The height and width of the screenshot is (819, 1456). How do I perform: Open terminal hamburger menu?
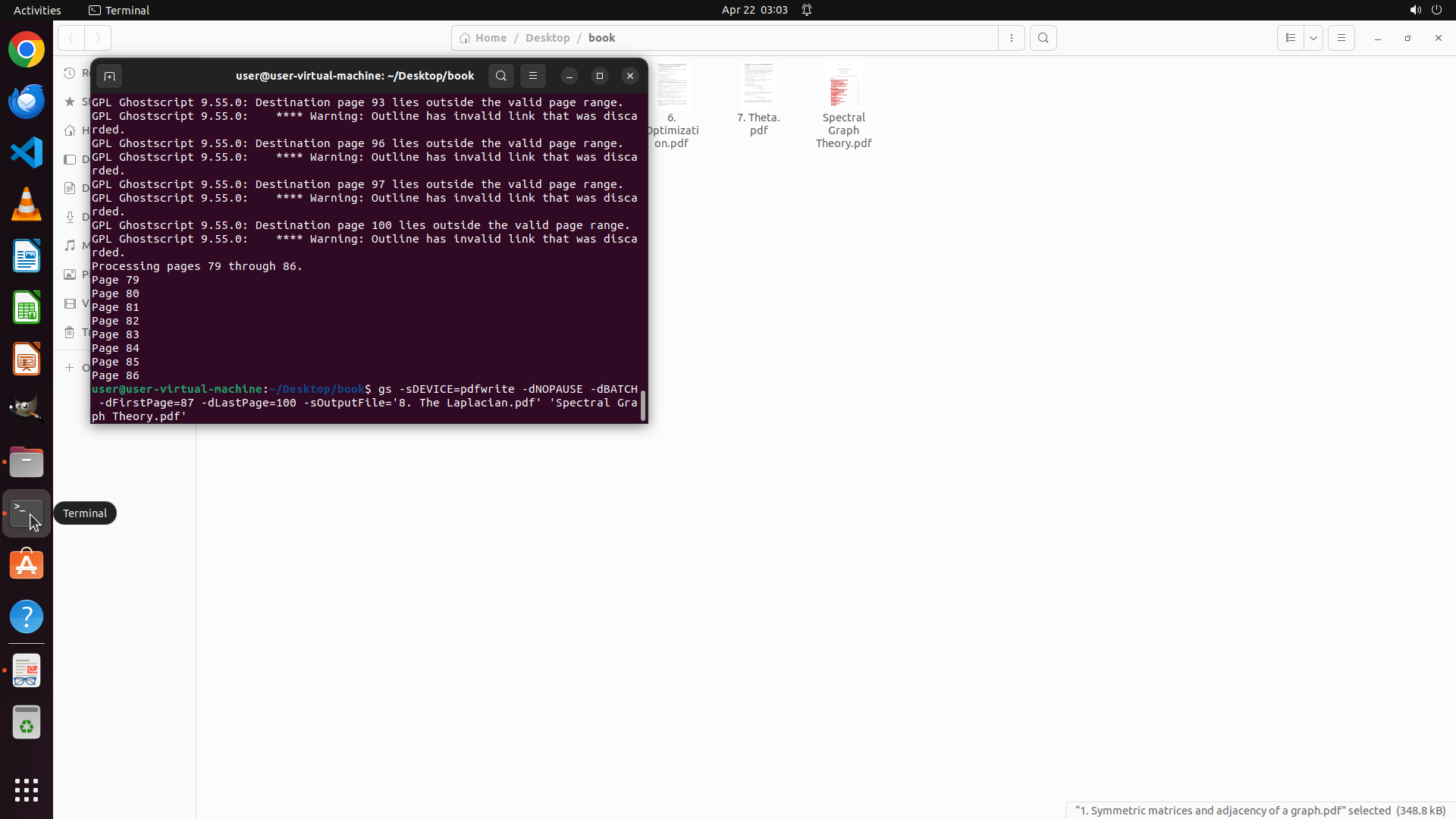click(533, 76)
